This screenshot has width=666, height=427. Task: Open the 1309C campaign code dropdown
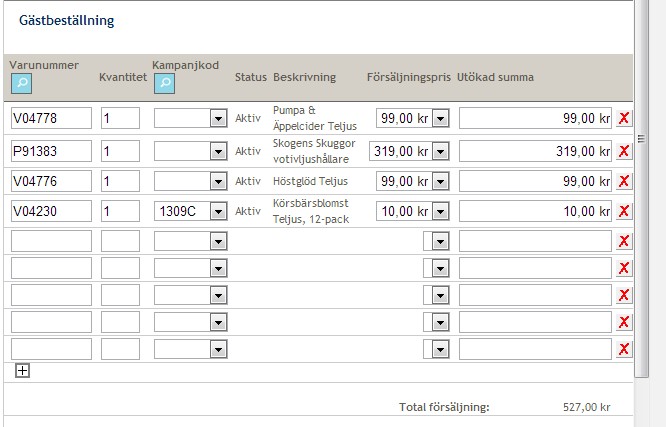pyautogui.click(x=218, y=211)
